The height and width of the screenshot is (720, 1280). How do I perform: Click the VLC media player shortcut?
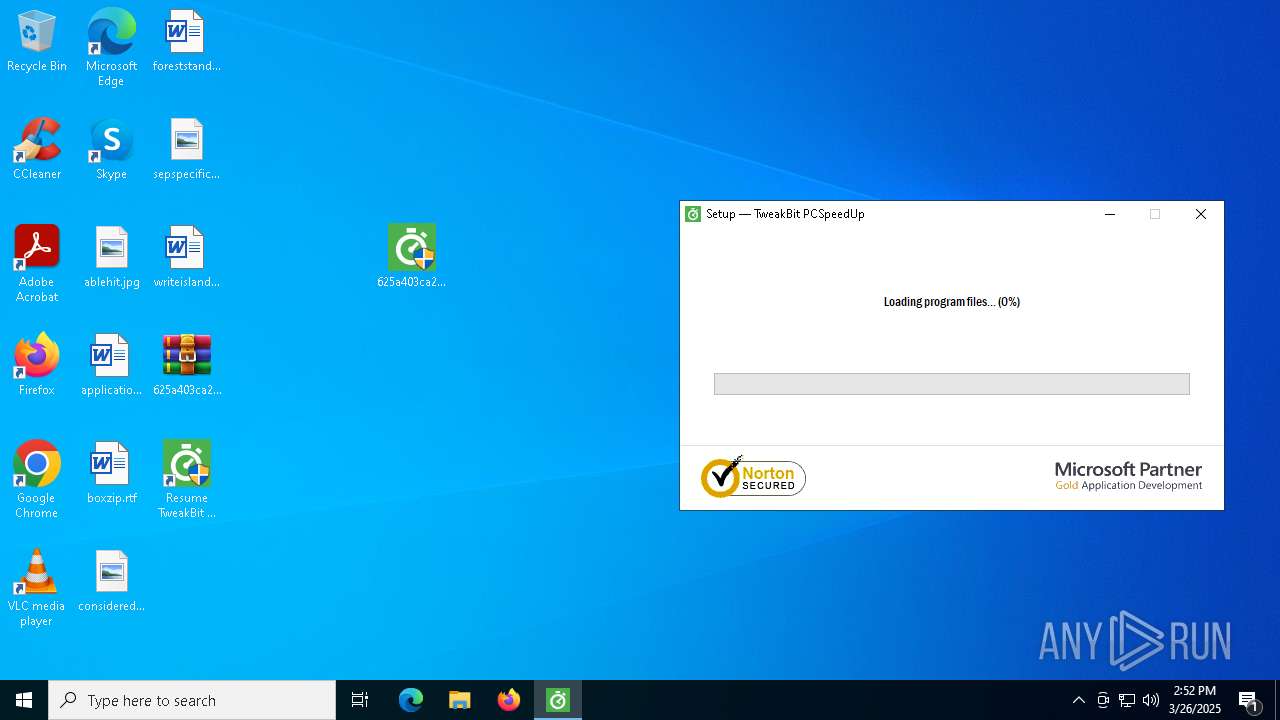coord(37,588)
